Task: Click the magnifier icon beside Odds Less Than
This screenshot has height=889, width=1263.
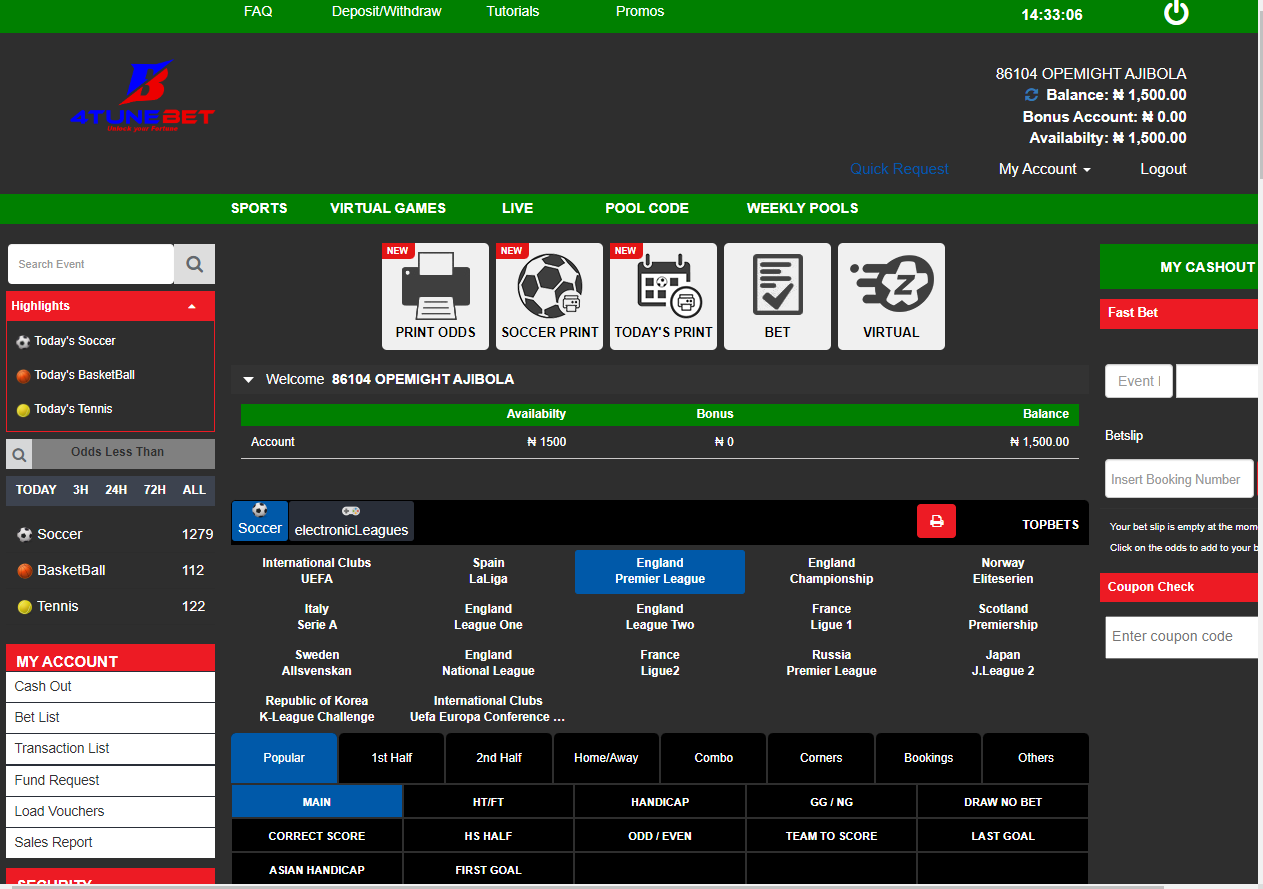Action: pyautogui.click(x=19, y=454)
